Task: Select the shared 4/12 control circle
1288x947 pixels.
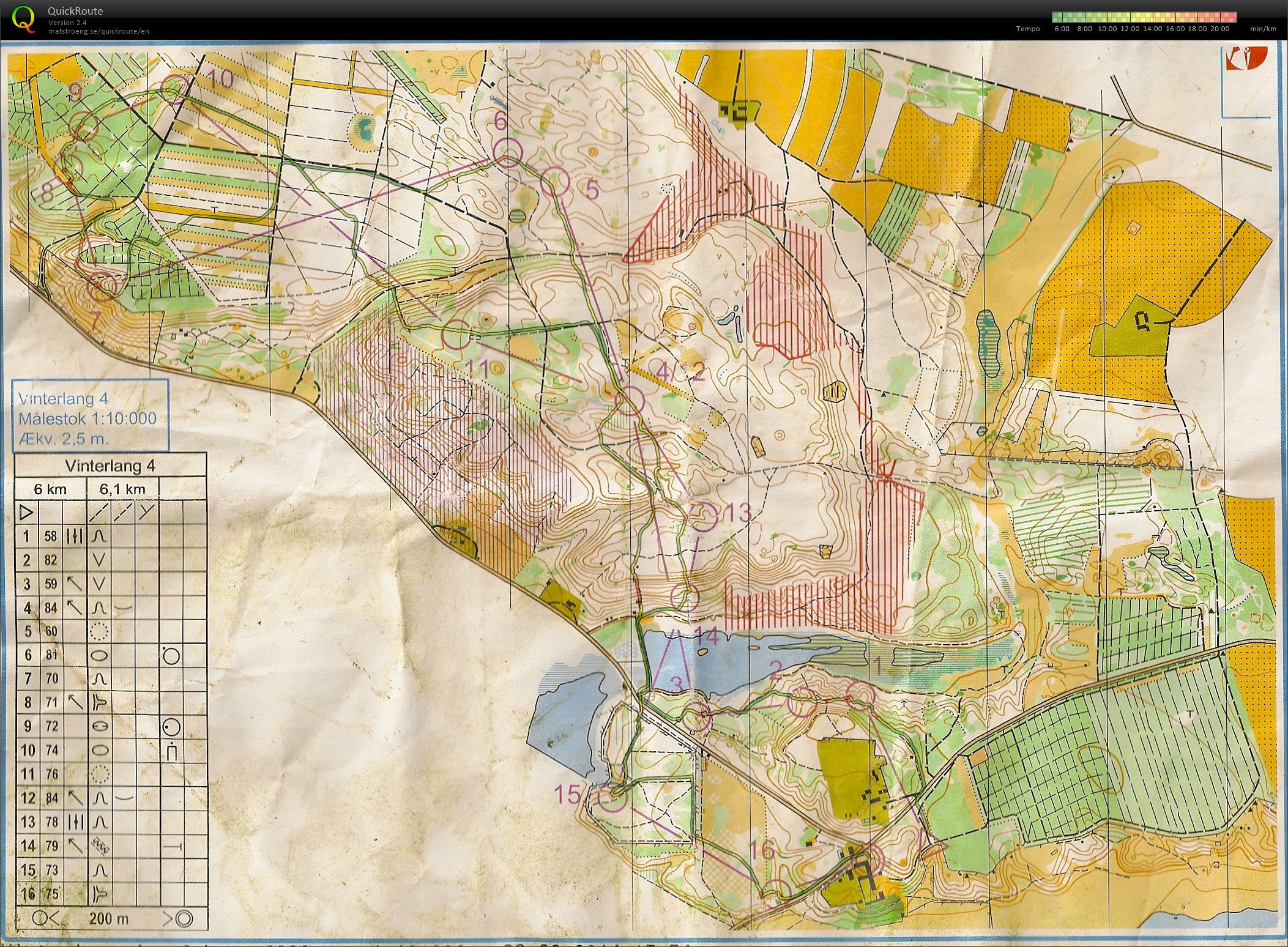Action: 630,401
